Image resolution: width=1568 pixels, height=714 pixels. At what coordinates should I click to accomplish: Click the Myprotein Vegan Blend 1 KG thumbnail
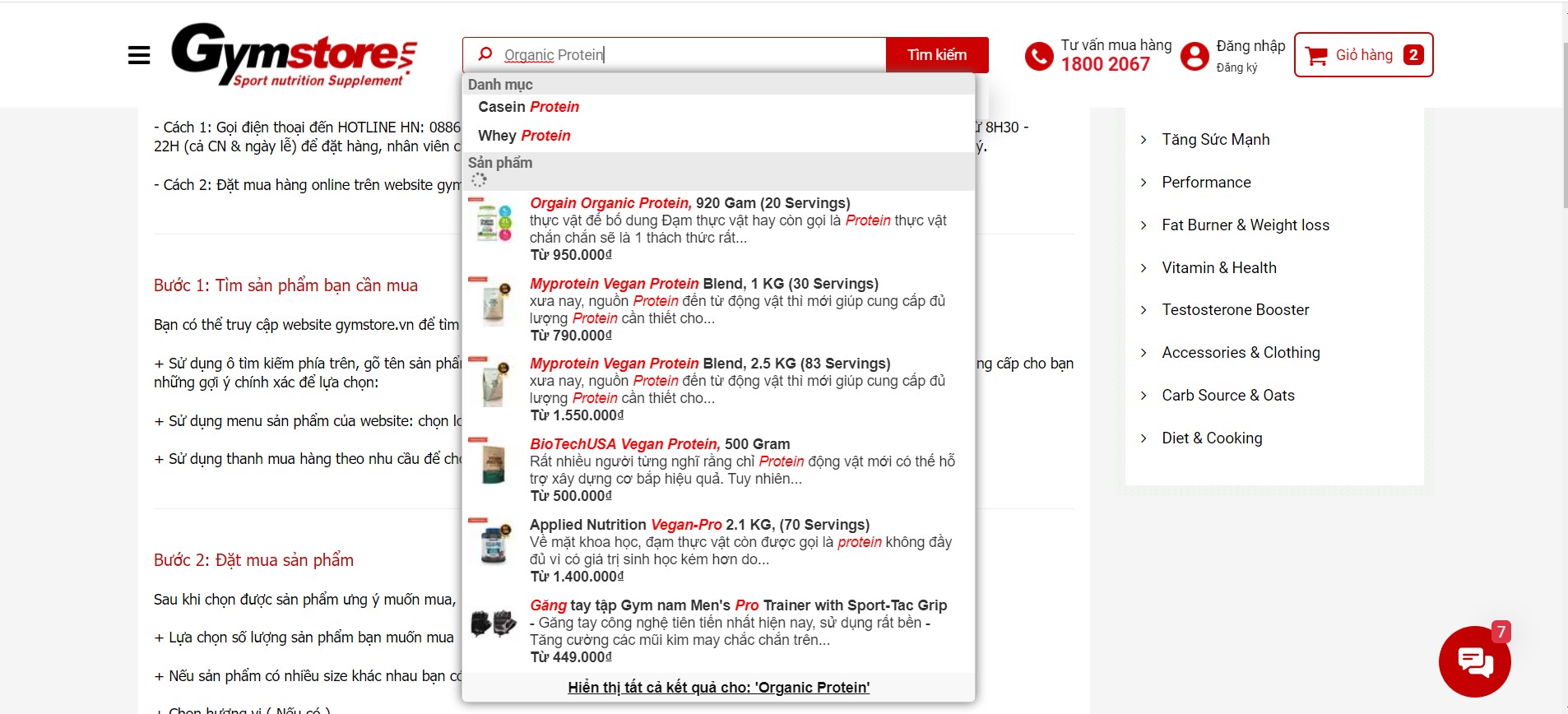click(494, 303)
